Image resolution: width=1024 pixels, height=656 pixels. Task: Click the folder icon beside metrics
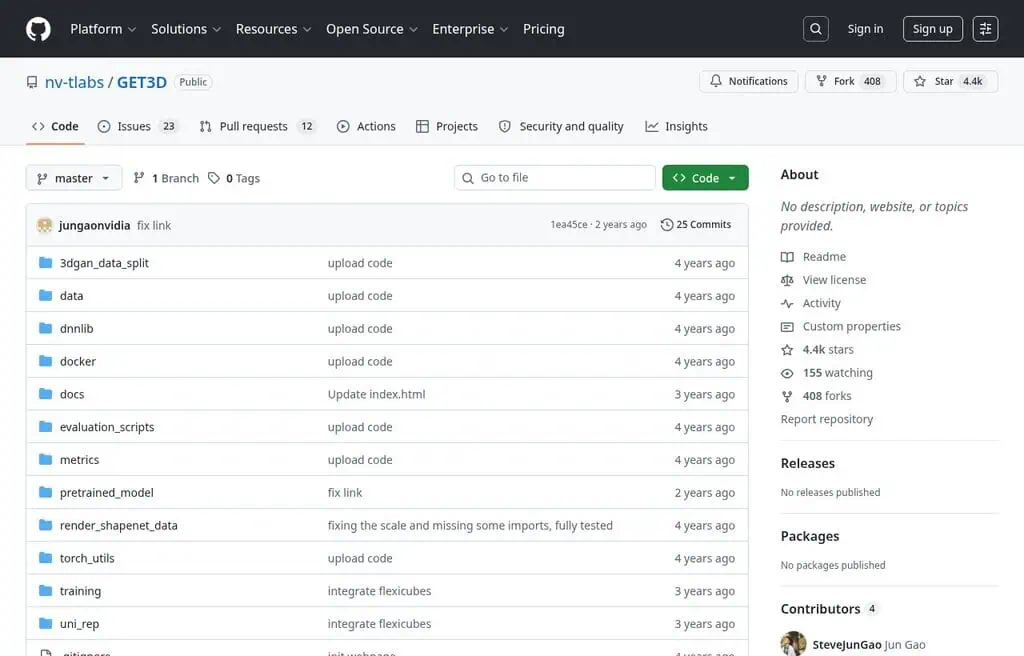click(45, 459)
